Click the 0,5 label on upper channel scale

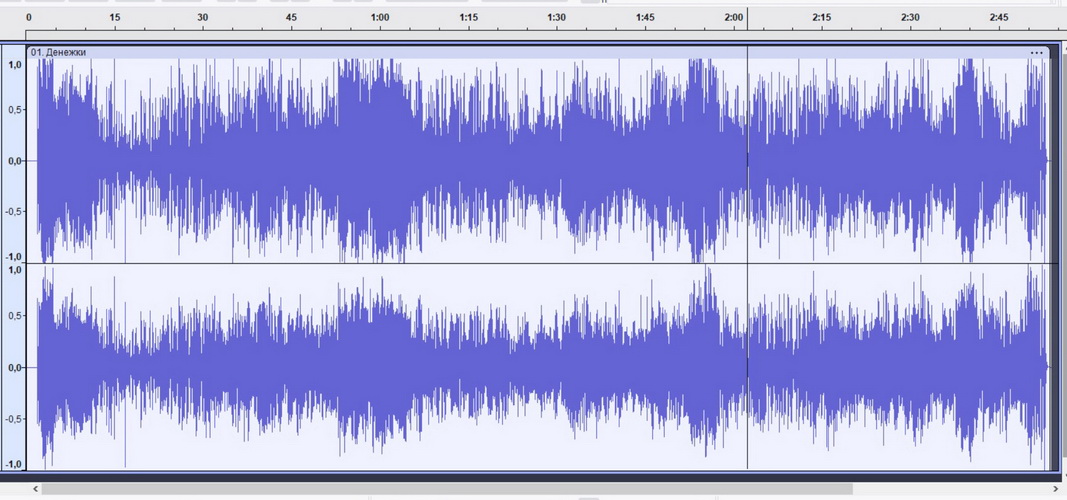coord(14,110)
